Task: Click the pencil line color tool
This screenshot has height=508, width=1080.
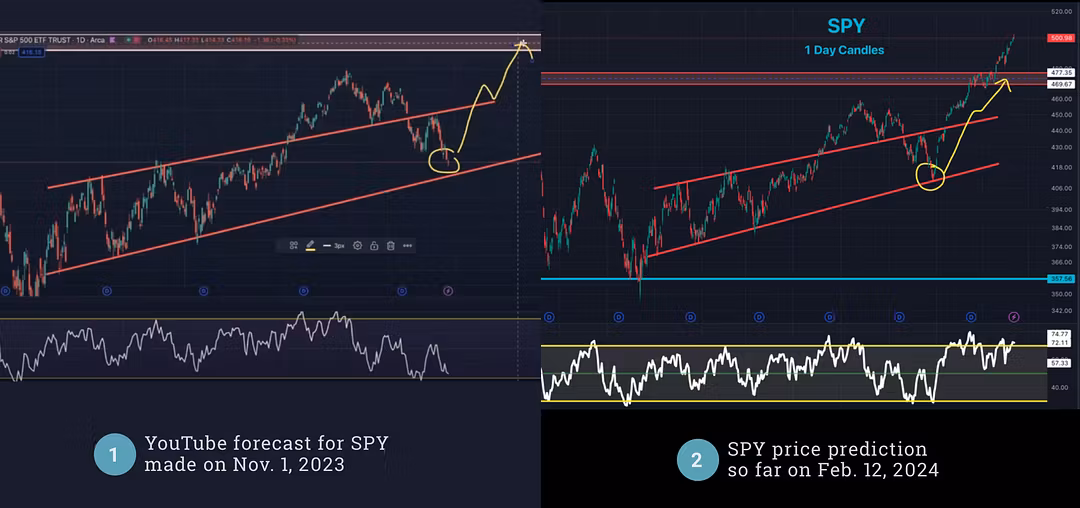Action: (310, 245)
